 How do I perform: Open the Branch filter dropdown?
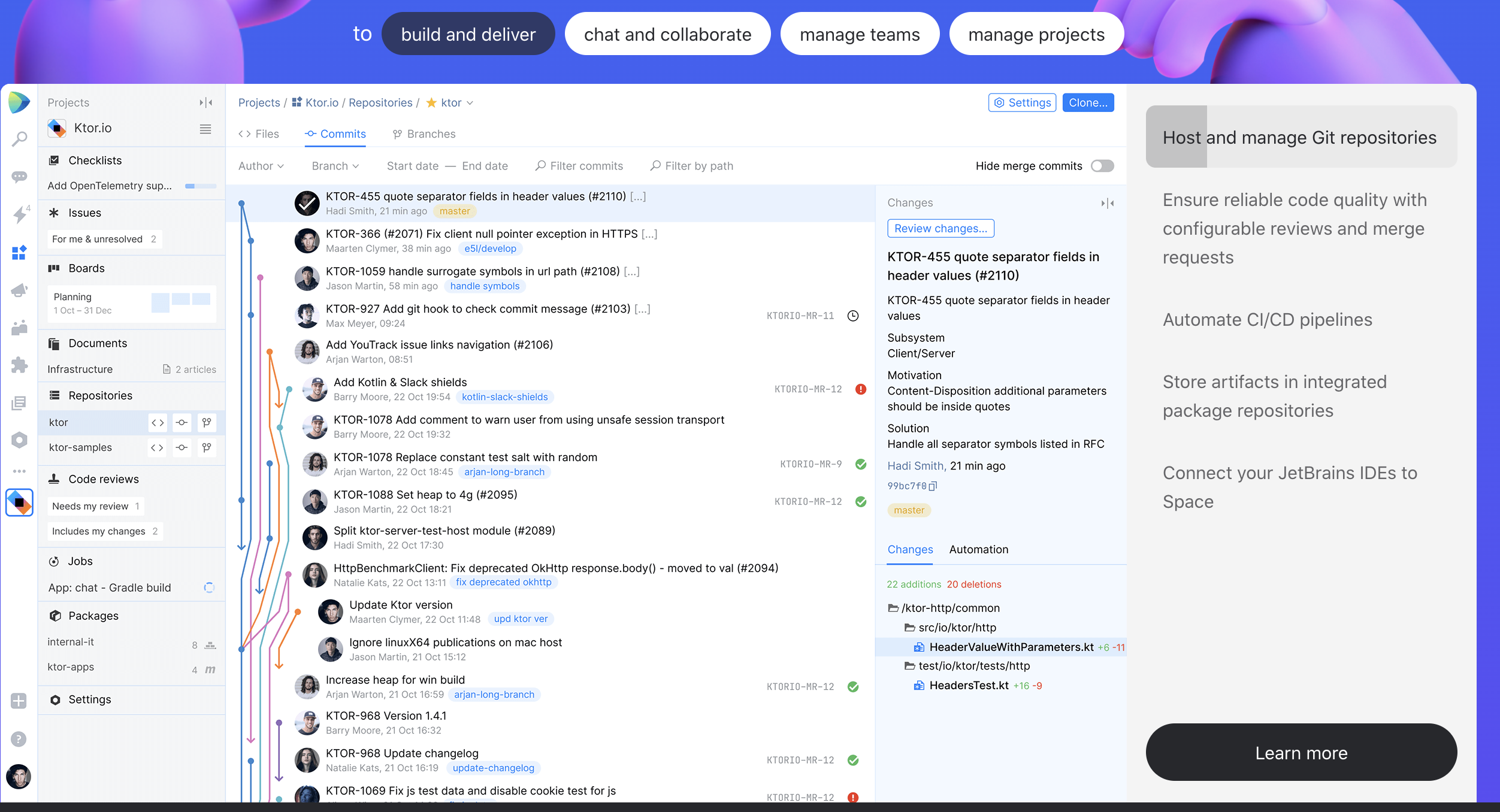point(335,166)
